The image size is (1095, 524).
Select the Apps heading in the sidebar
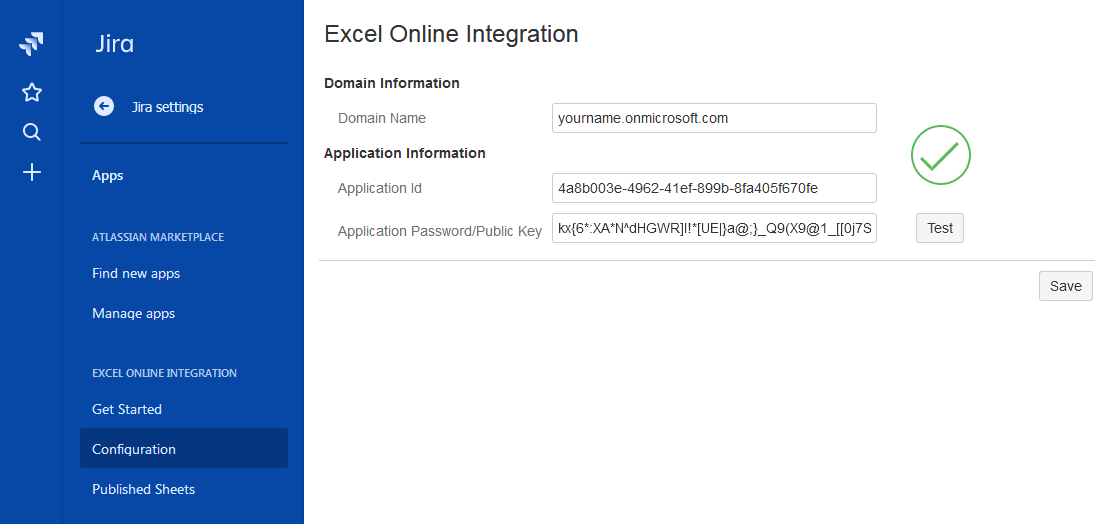108,175
